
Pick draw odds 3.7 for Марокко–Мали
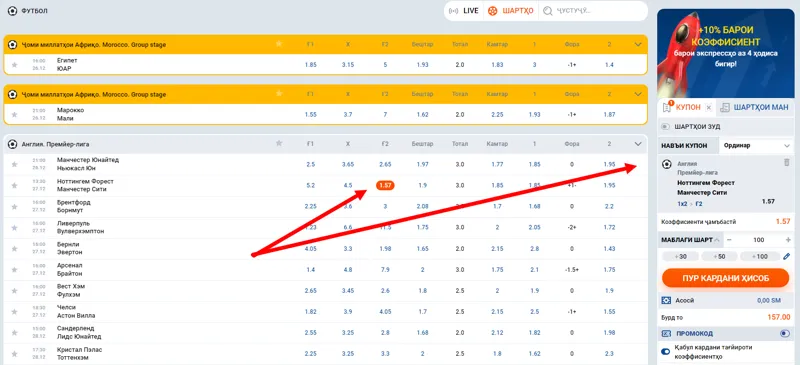[347, 114]
